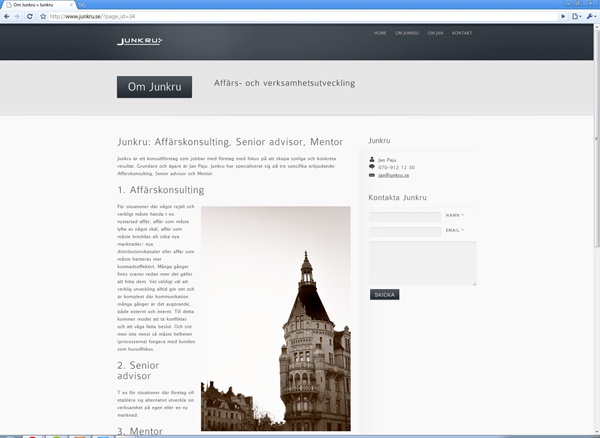Click the Junkru logo in the header
This screenshot has width=600, height=438.
[140, 41]
